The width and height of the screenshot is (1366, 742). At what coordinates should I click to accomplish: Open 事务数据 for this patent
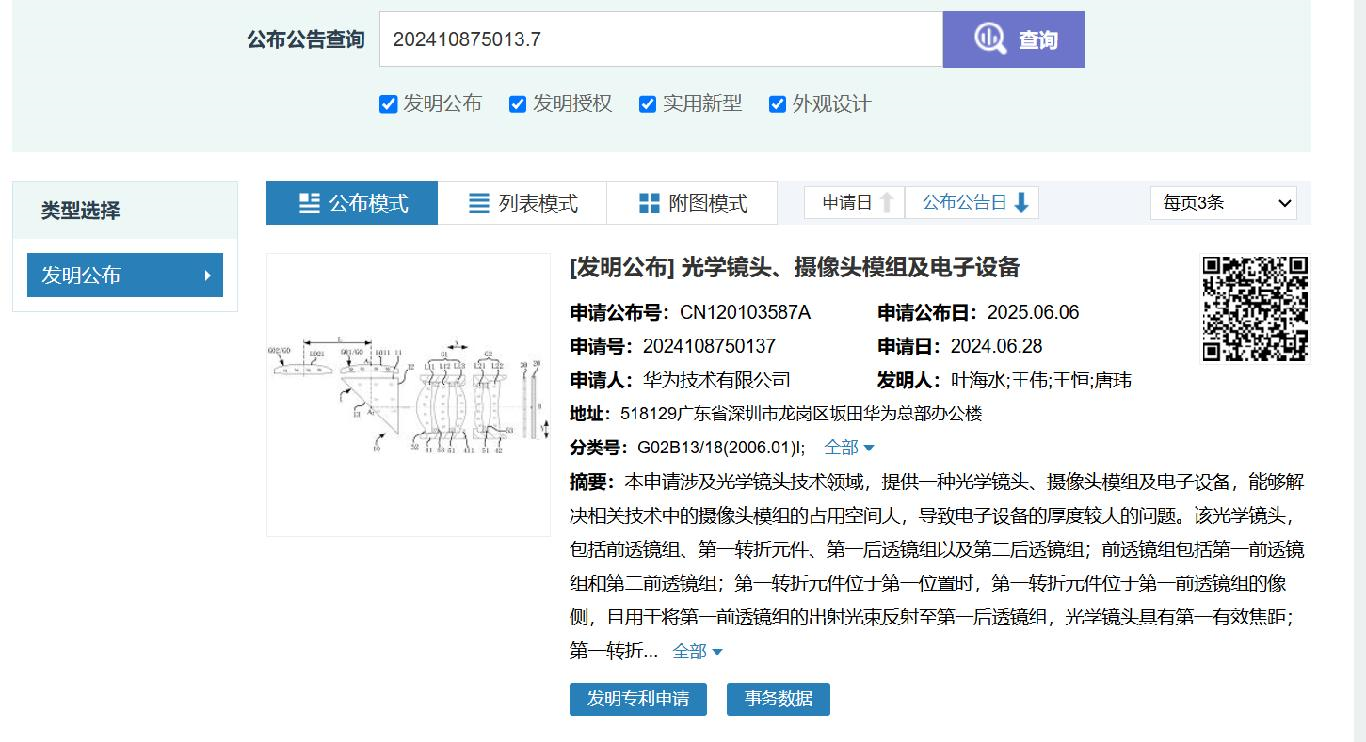click(778, 699)
